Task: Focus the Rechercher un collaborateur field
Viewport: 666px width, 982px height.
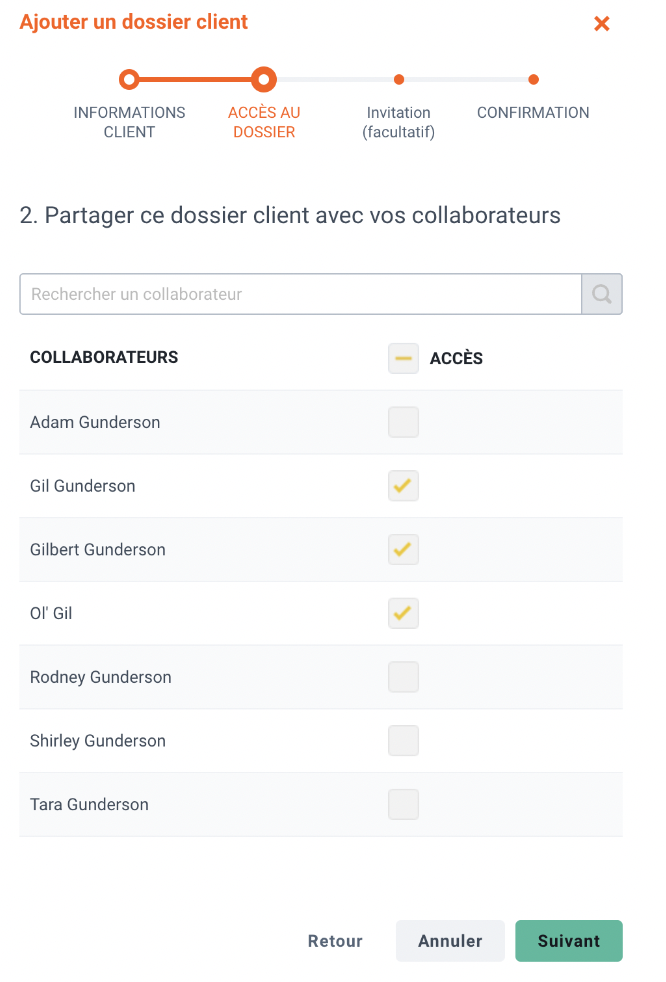Action: pyautogui.click(x=301, y=294)
